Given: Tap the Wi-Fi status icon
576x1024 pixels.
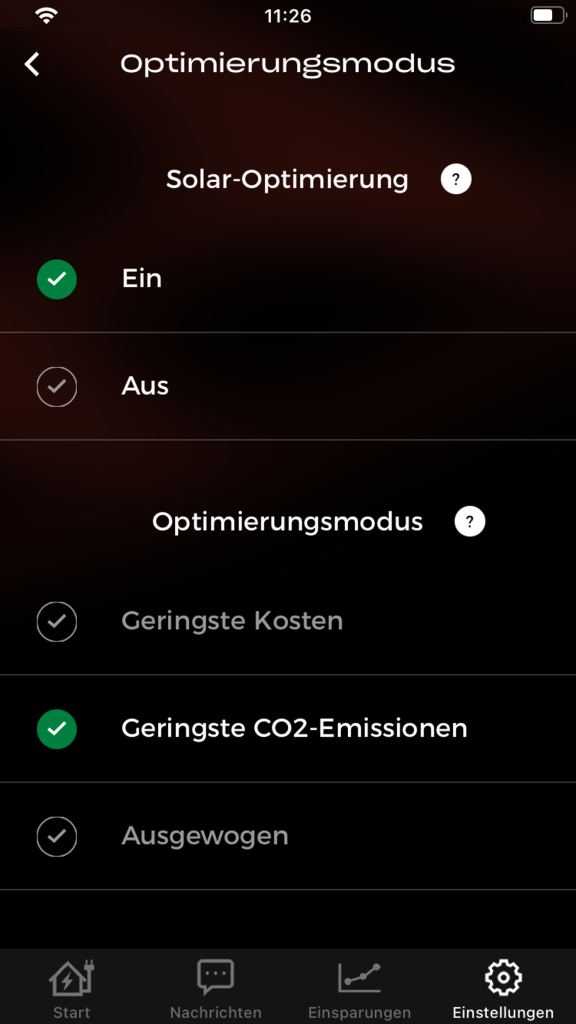Looking at the screenshot, I should 46,16.
